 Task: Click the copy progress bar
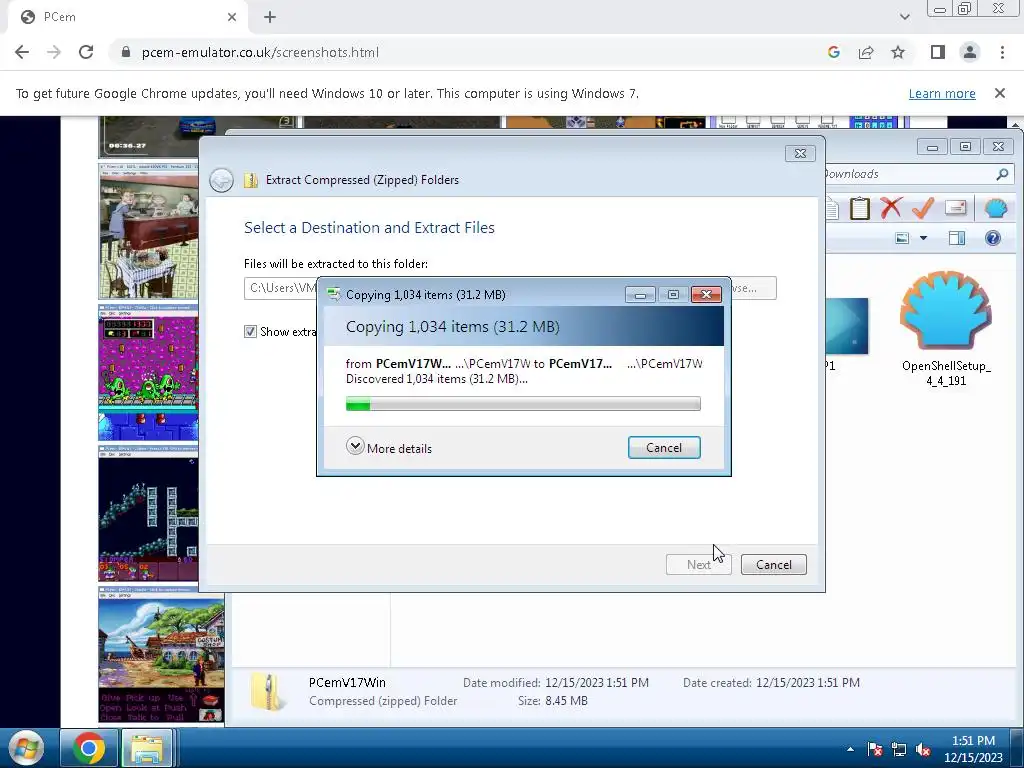523,404
